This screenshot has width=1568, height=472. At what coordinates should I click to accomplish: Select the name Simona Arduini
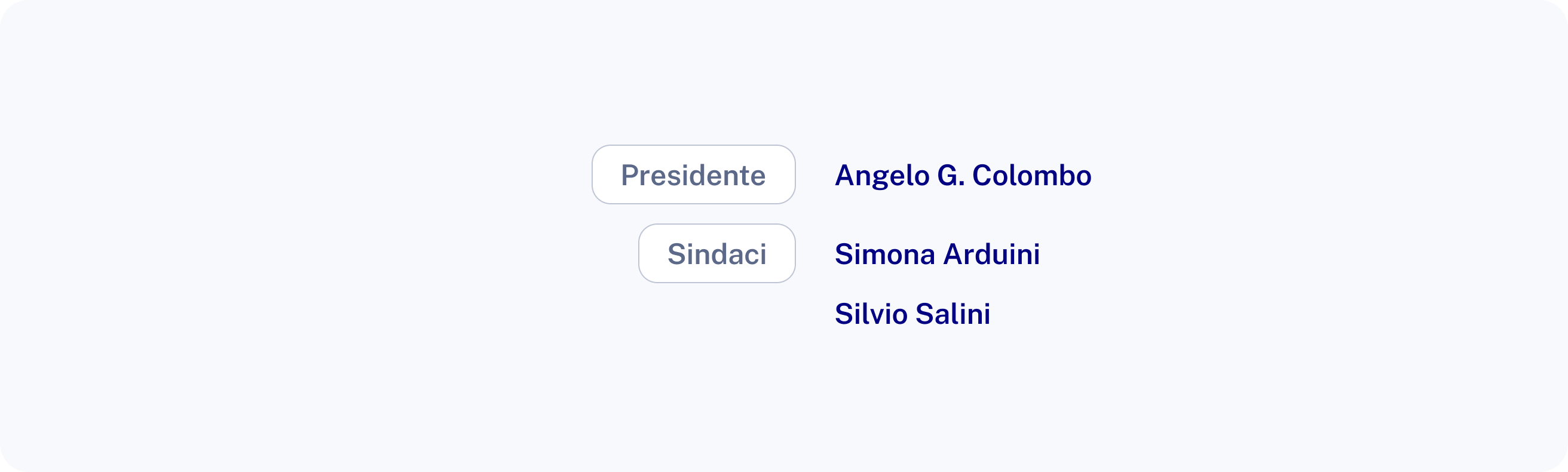[937, 254]
